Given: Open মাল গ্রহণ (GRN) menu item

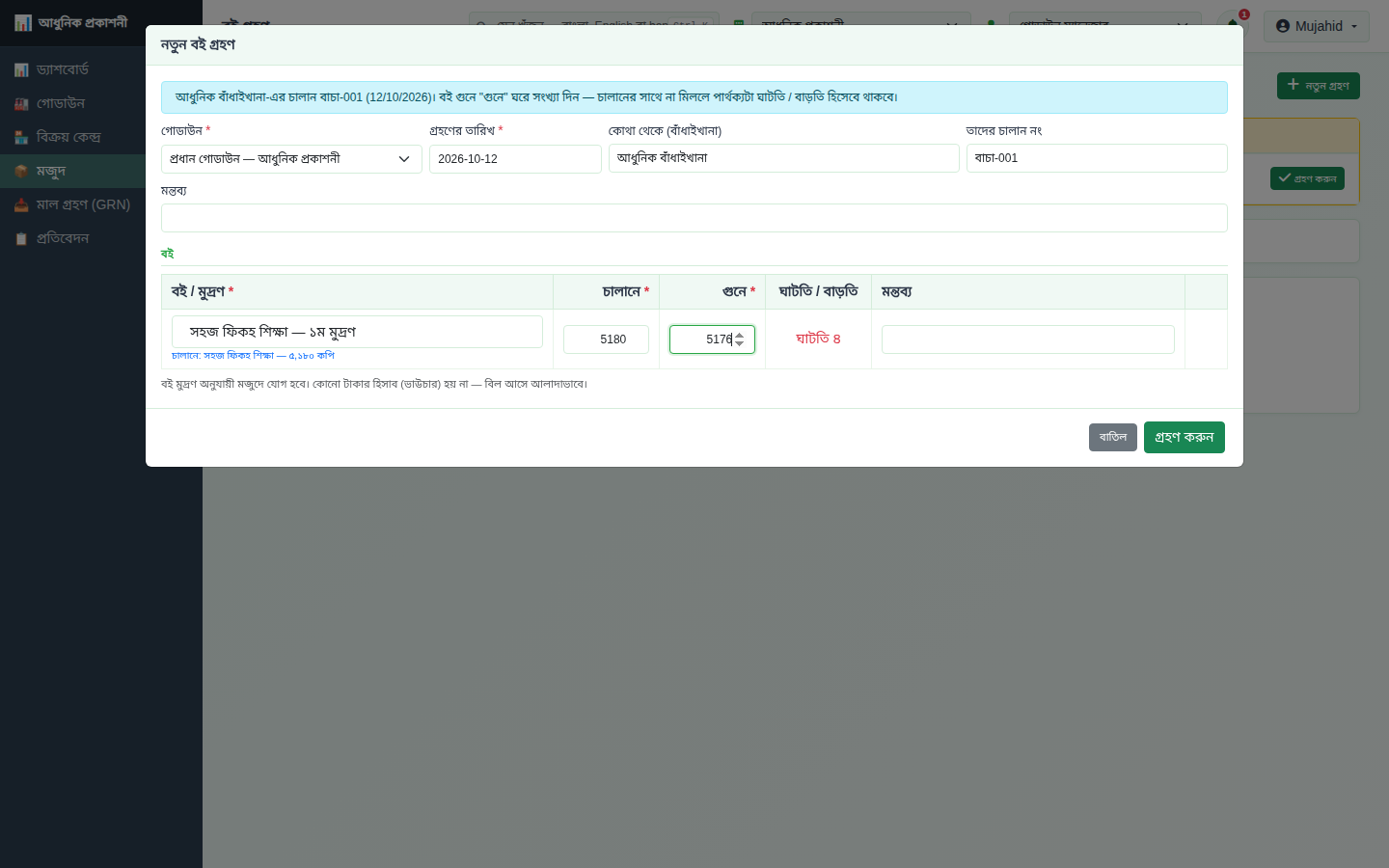Looking at the screenshot, I should (x=83, y=204).
